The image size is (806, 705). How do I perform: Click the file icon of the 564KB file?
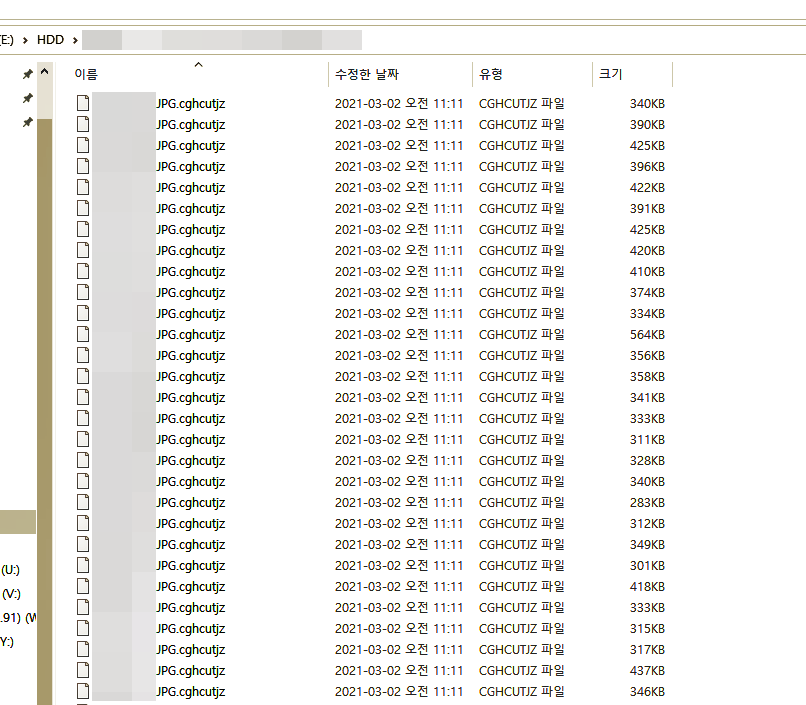click(x=83, y=335)
